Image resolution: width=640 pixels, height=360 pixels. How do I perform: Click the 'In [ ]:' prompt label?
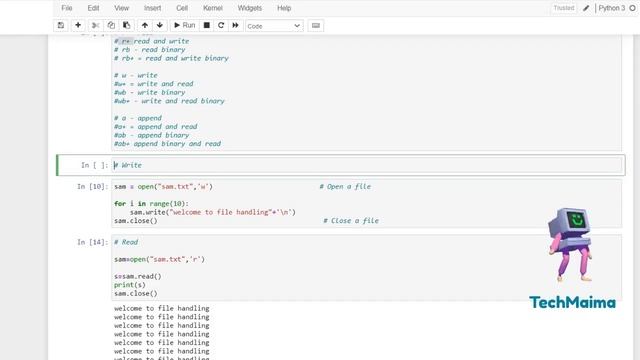94,165
